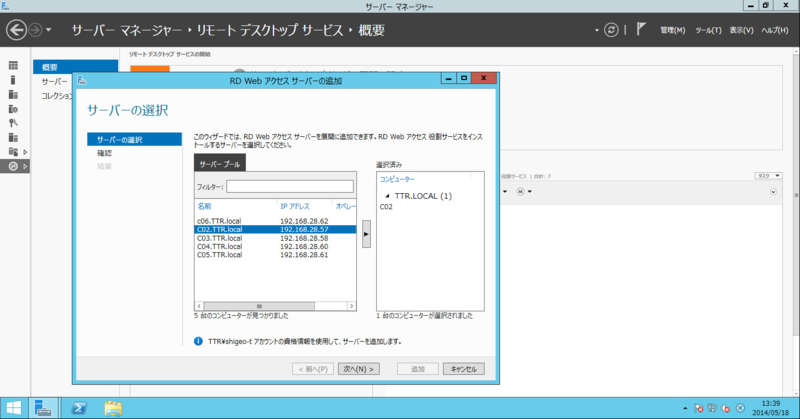Screen dimensions: 800x419
Task: Click サーバーの選択 wizard step
Action: pyautogui.click(x=134, y=139)
